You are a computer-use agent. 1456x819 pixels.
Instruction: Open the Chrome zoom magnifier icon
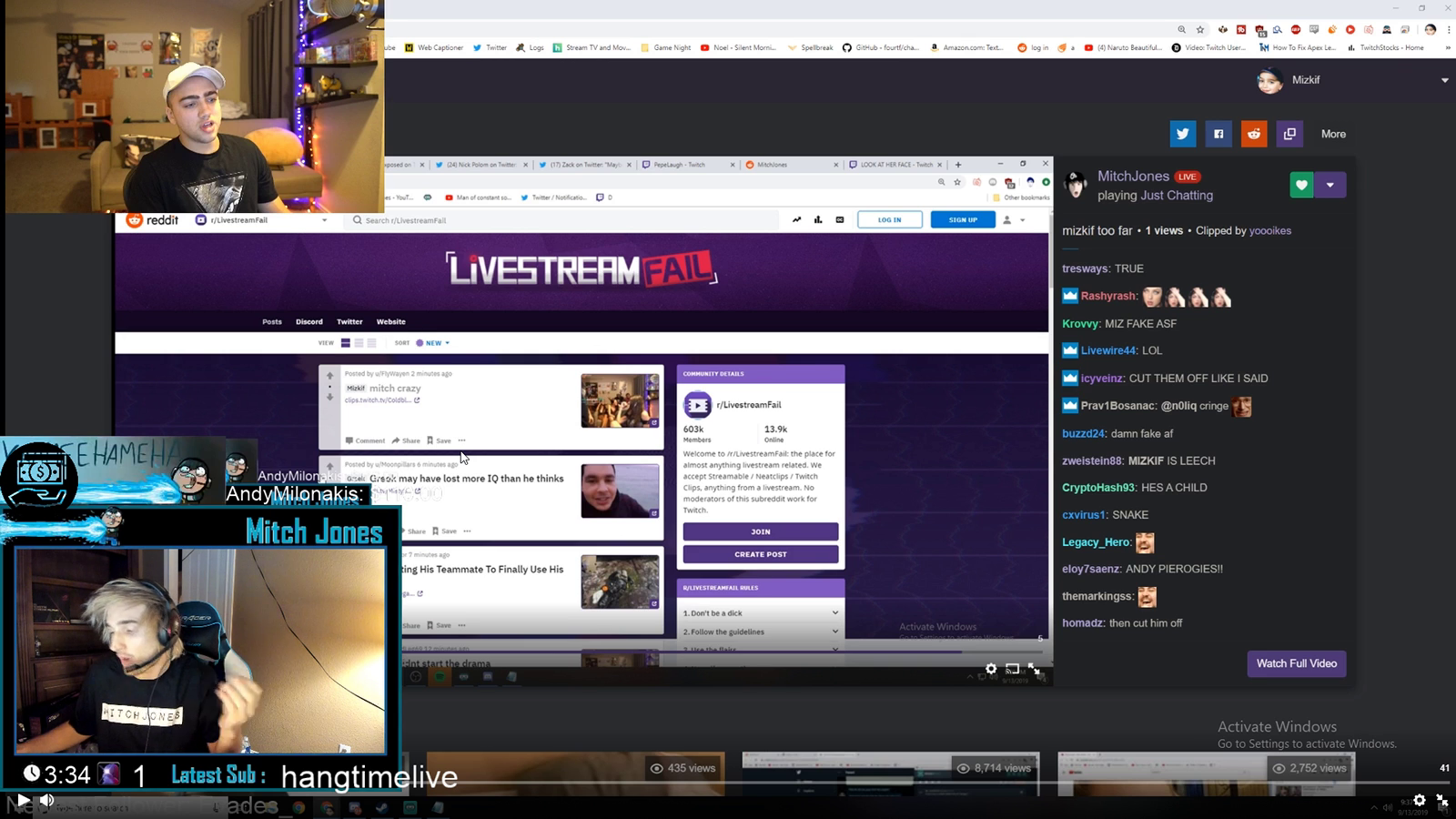coord(1181,29)
